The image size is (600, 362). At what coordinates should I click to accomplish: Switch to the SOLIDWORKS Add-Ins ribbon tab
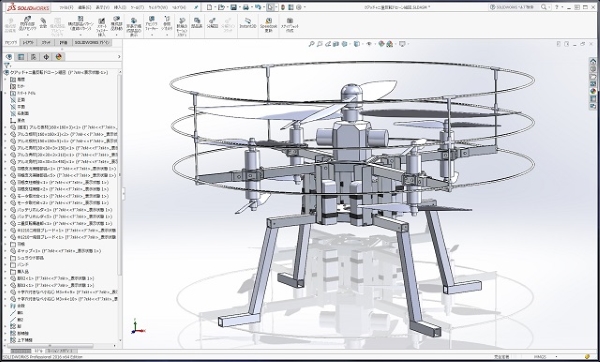click(x=92, y=42)
